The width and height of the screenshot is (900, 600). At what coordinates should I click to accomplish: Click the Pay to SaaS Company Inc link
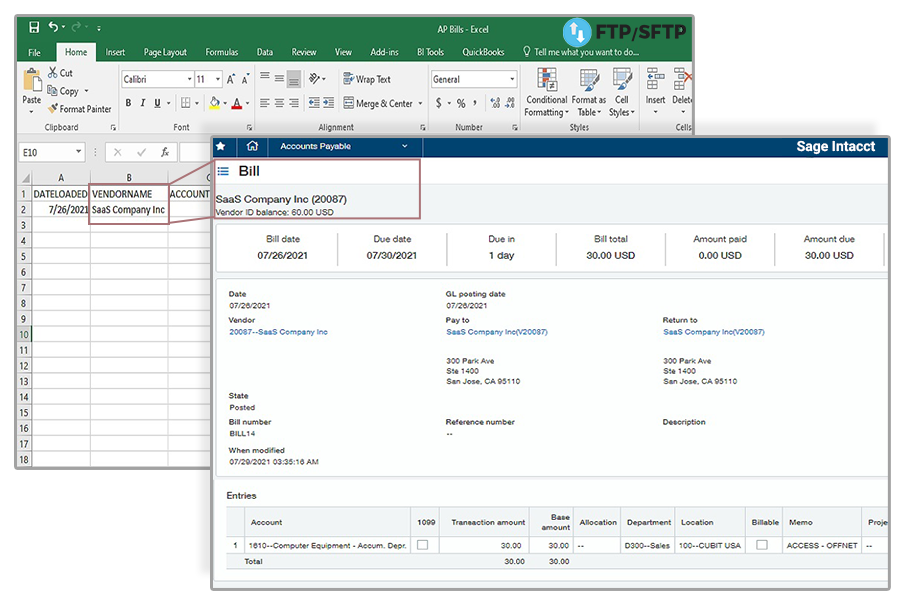pyautogui.click(x=496, y=332)
